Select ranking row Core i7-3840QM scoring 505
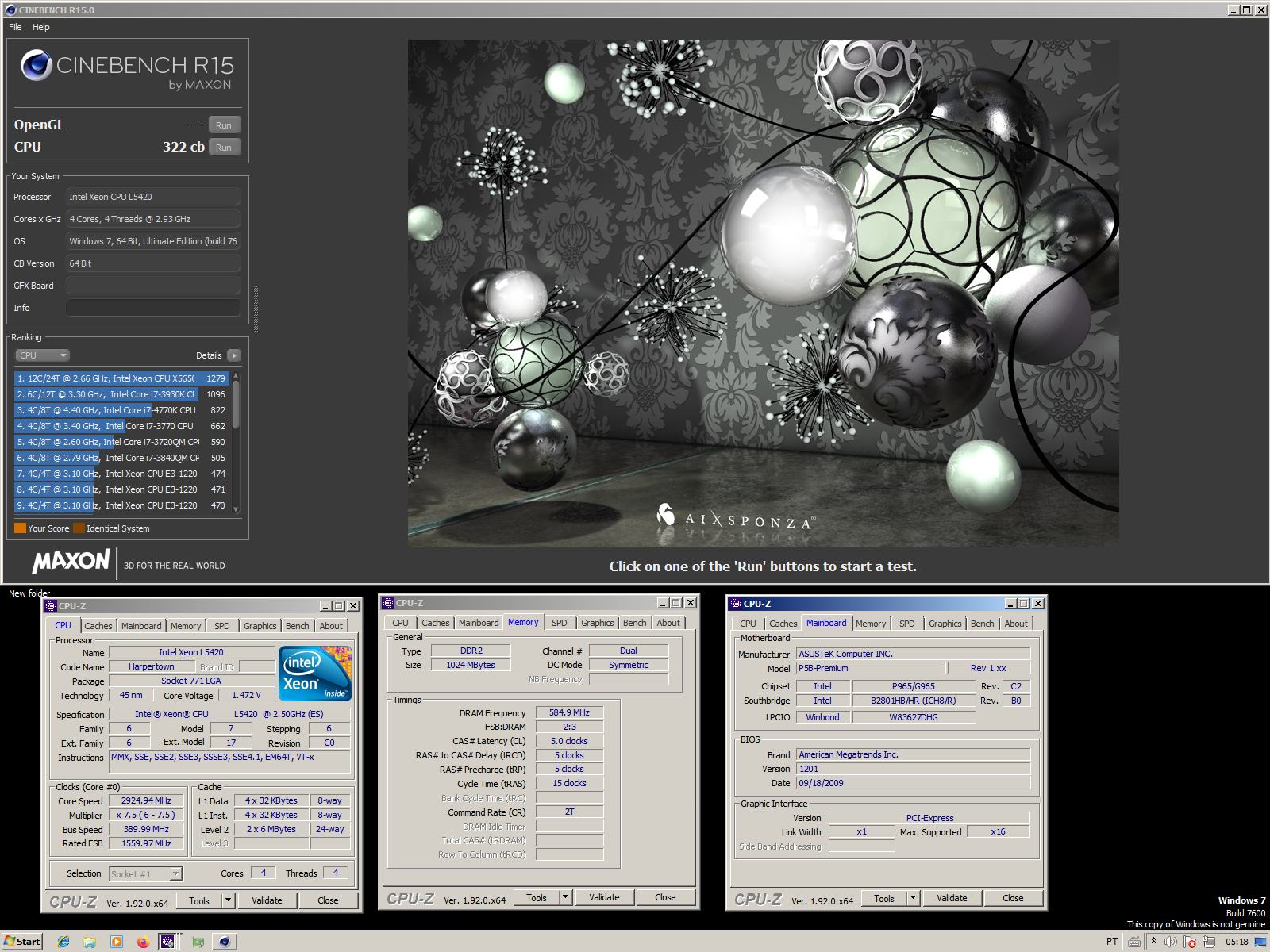The width and height of the screenshot is (1270, 952). point(122,458)
